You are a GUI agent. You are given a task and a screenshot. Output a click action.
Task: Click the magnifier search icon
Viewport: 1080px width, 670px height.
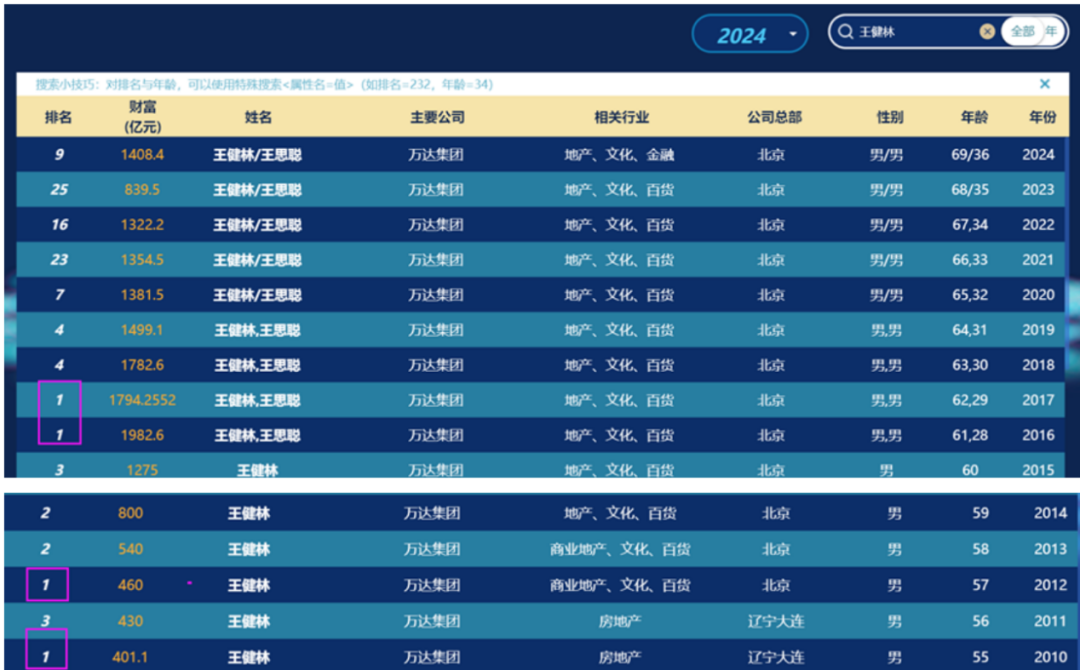[845, 32]
